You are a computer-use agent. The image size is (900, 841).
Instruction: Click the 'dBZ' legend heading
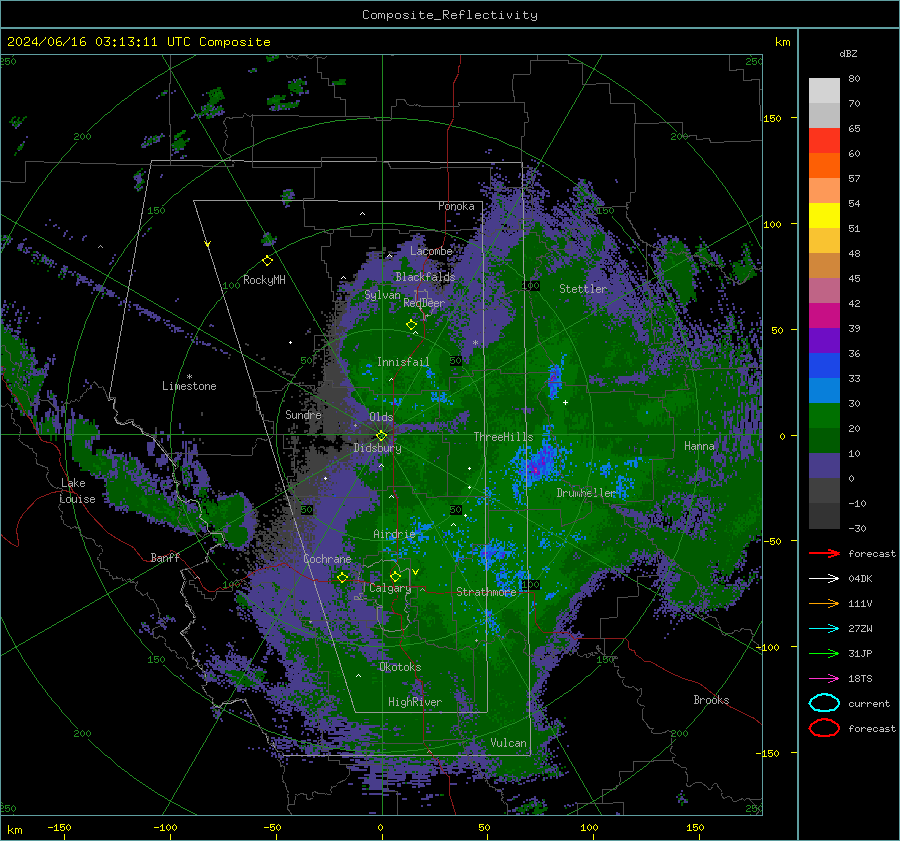pos(848,54)
